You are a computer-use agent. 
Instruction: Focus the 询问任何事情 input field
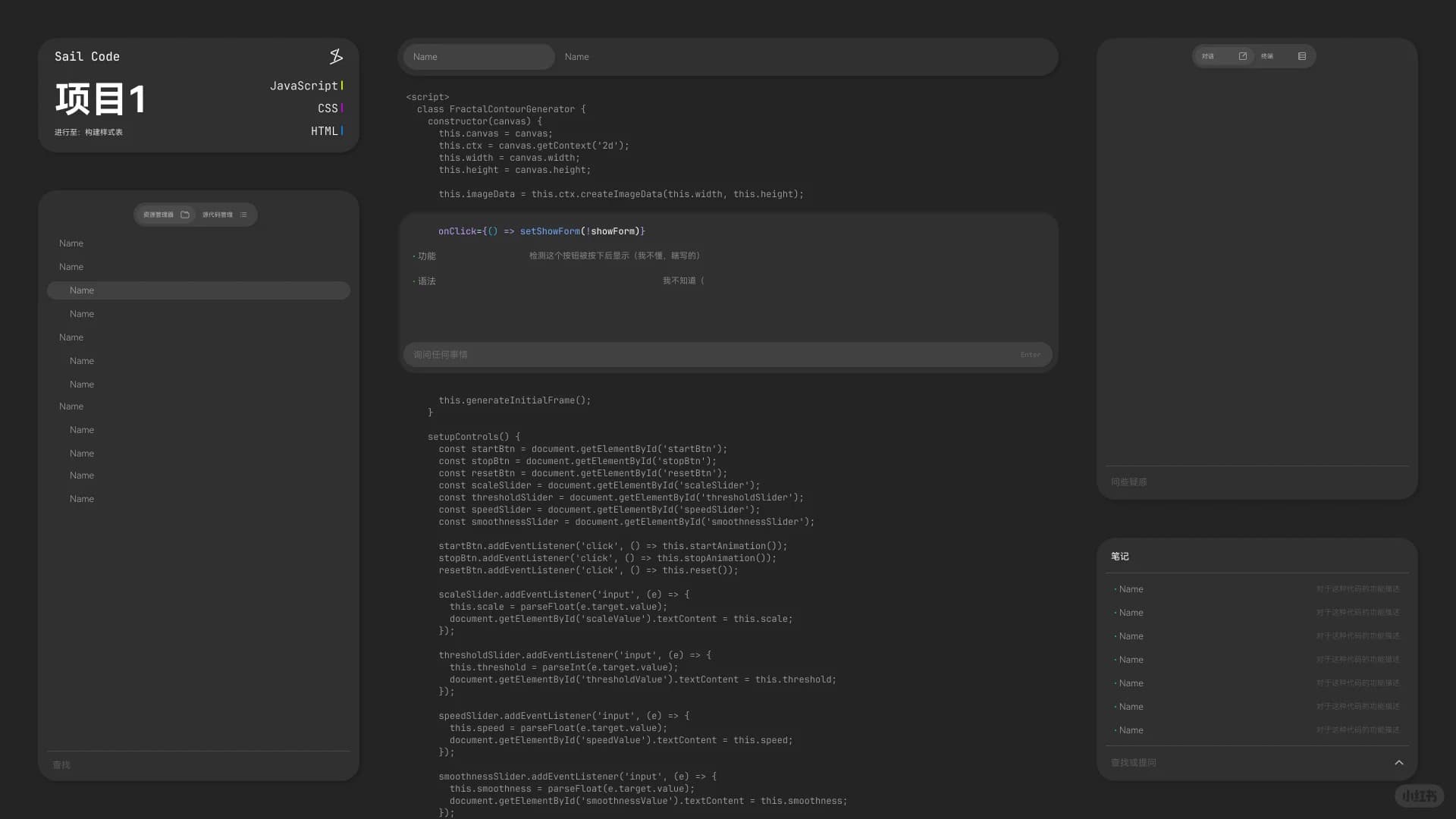point(727,355)
